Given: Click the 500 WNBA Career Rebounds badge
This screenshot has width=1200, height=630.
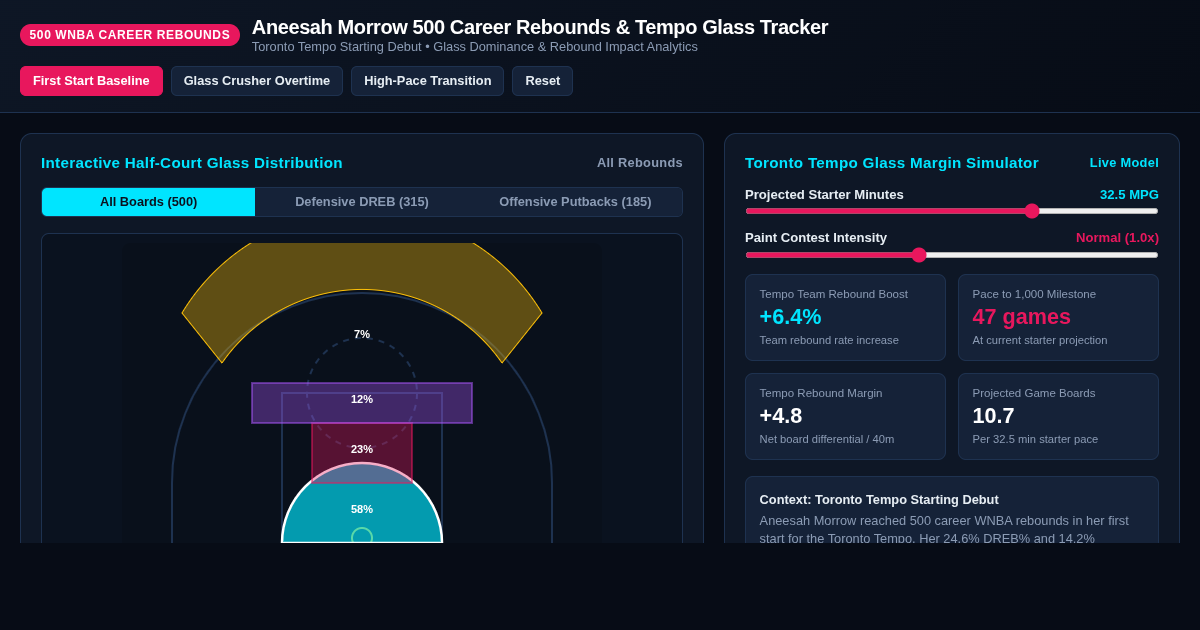Looking at the screenshot, I should point(130,35).
